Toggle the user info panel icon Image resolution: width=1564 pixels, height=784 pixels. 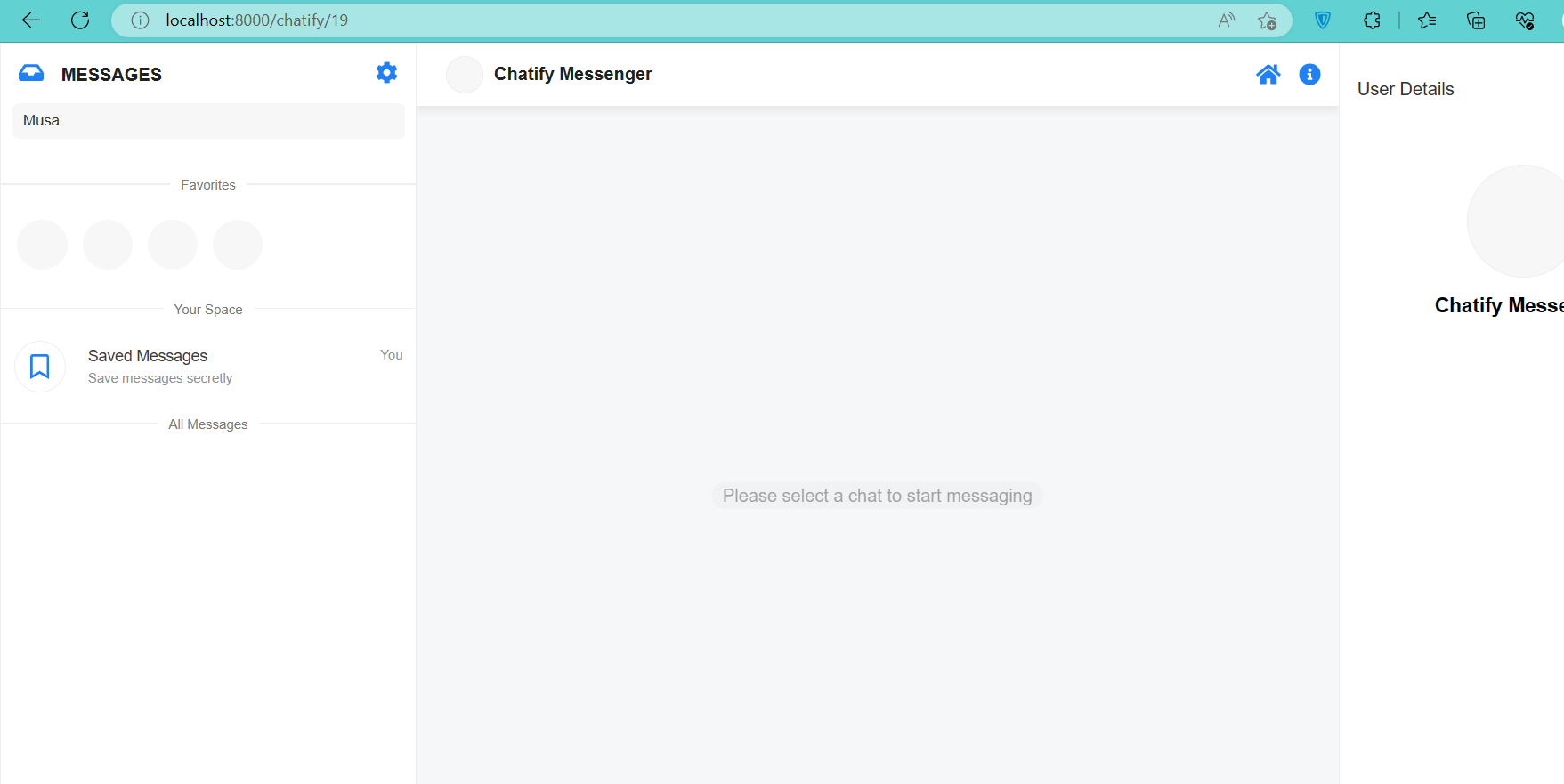click(x=1309, y=75)
